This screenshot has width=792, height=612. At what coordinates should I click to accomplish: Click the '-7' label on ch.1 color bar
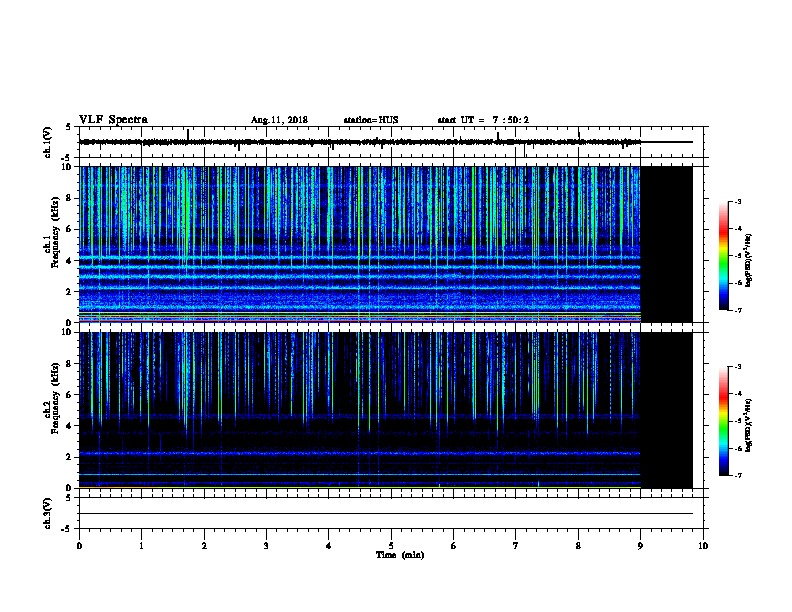click(737, 310)
